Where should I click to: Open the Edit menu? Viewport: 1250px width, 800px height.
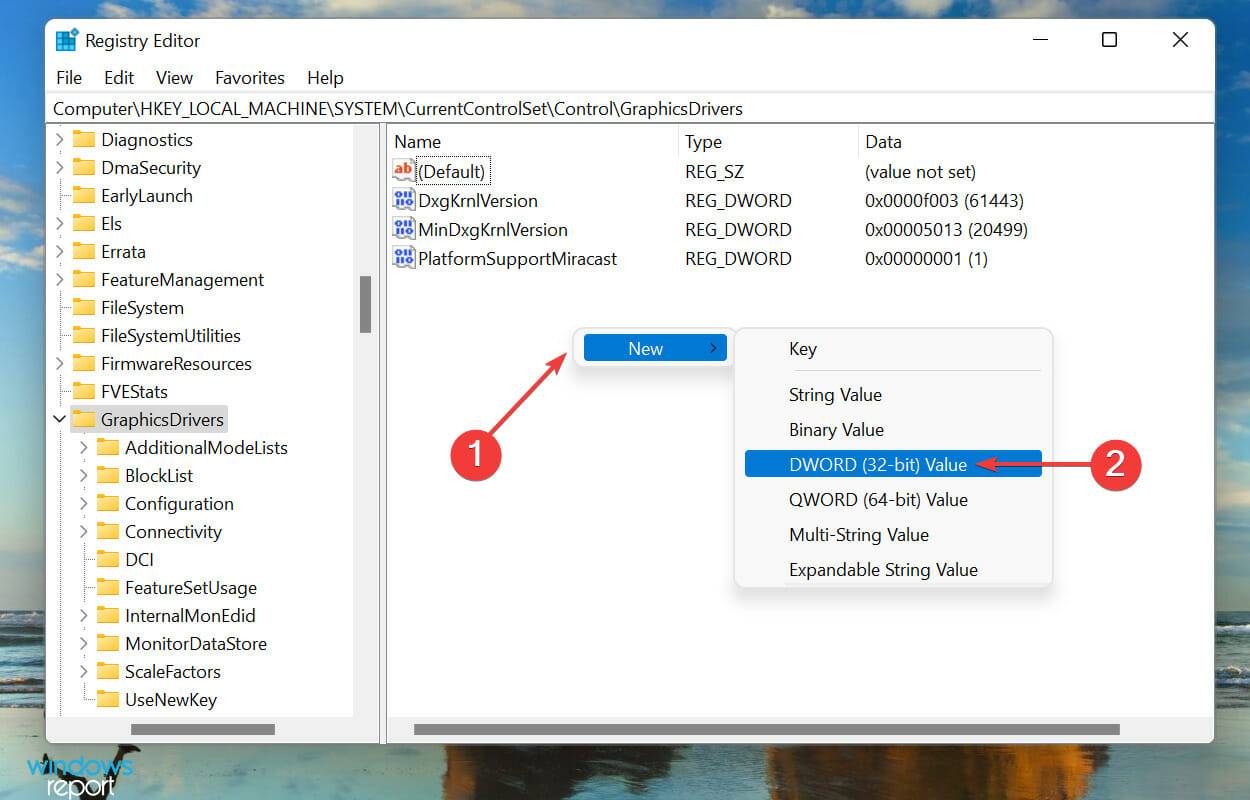(118, 77)
